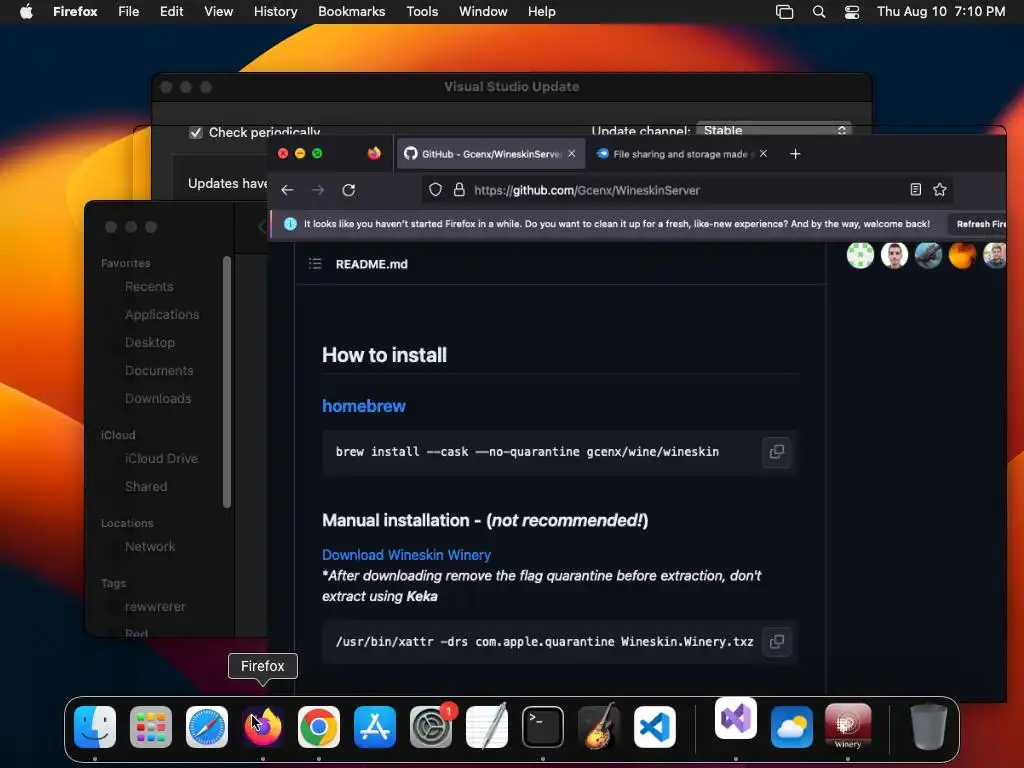Open Visual Studio (purple) in the Dock
This screenshot has width=1024, height=768.
(x=736, y=718)
